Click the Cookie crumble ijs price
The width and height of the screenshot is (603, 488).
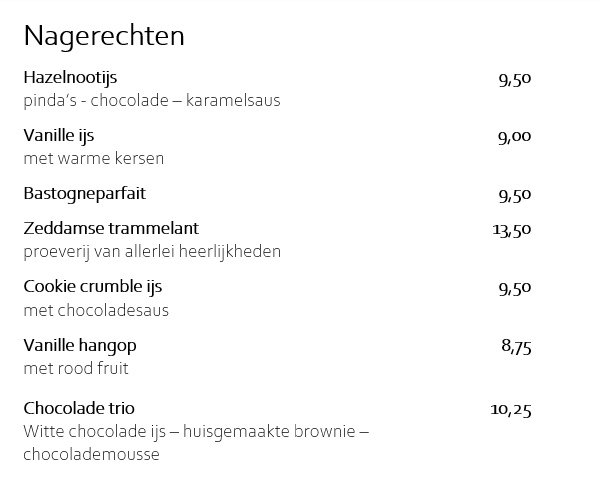tap(514, 288)
